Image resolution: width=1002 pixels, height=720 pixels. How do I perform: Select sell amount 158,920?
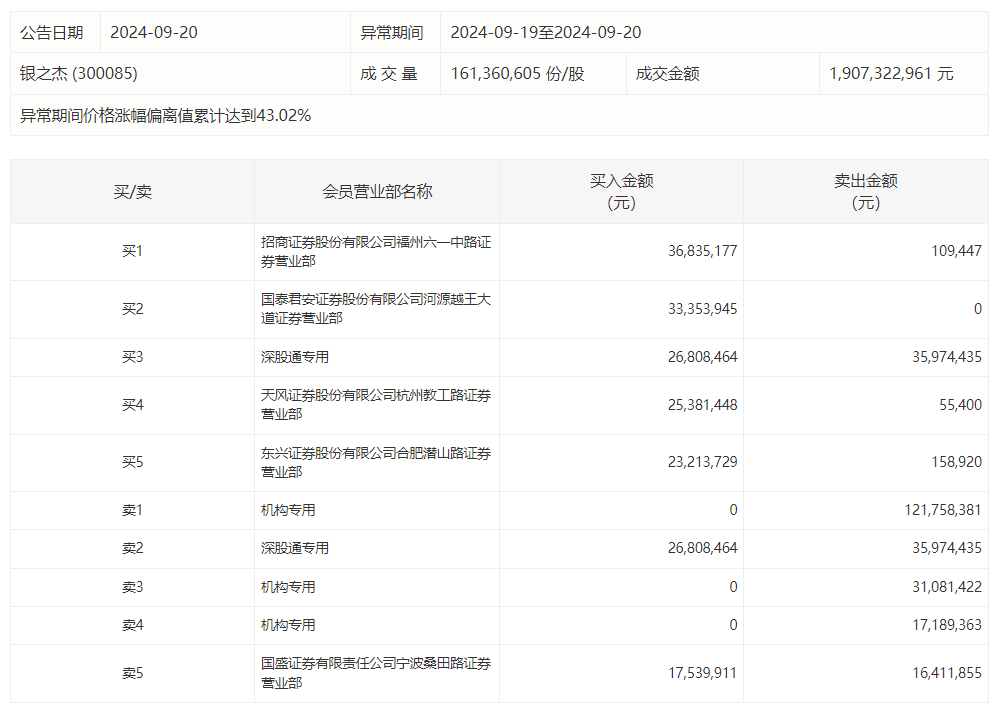pyautogui.click(x=956, y=462)
